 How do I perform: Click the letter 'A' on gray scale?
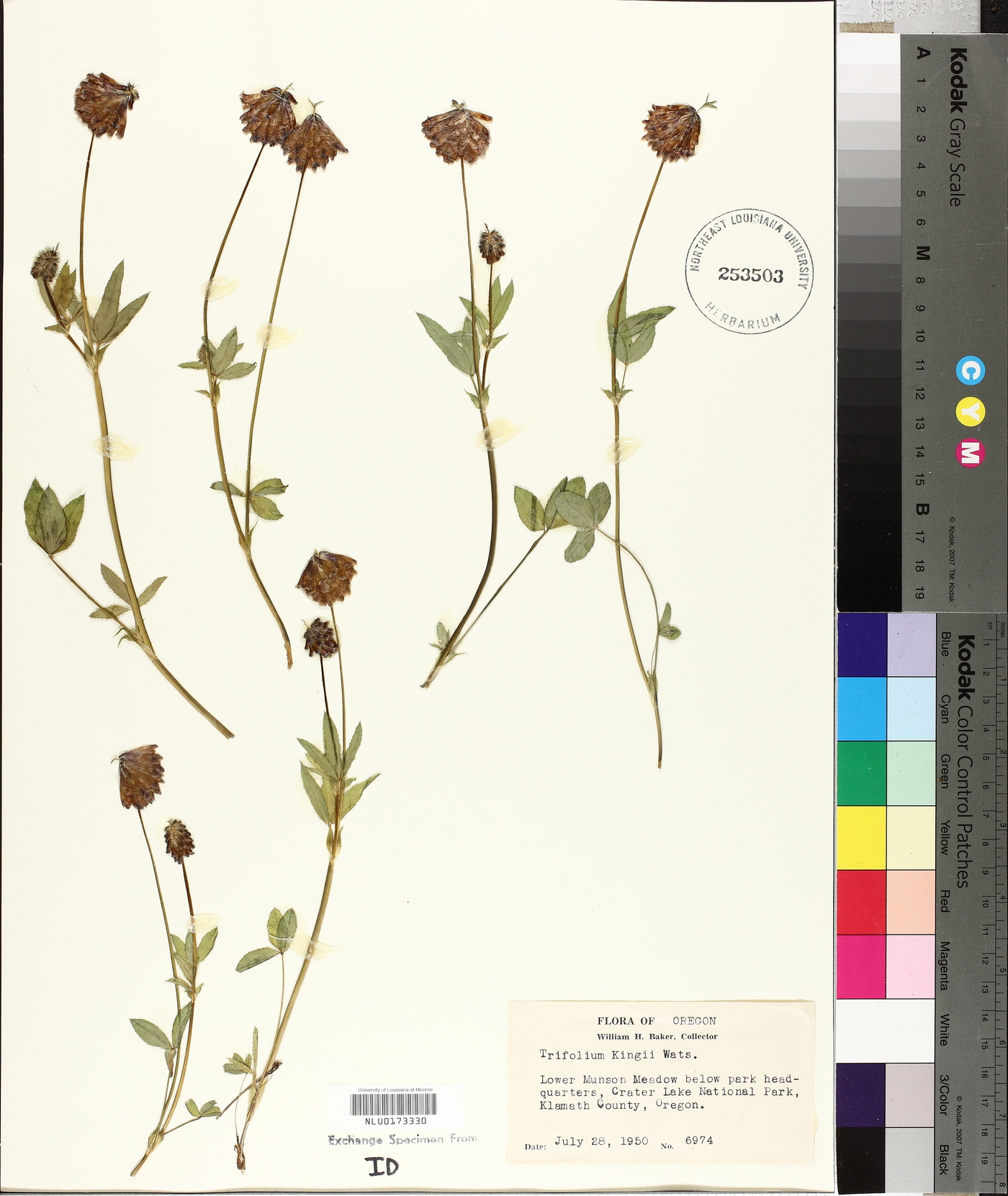922,53
